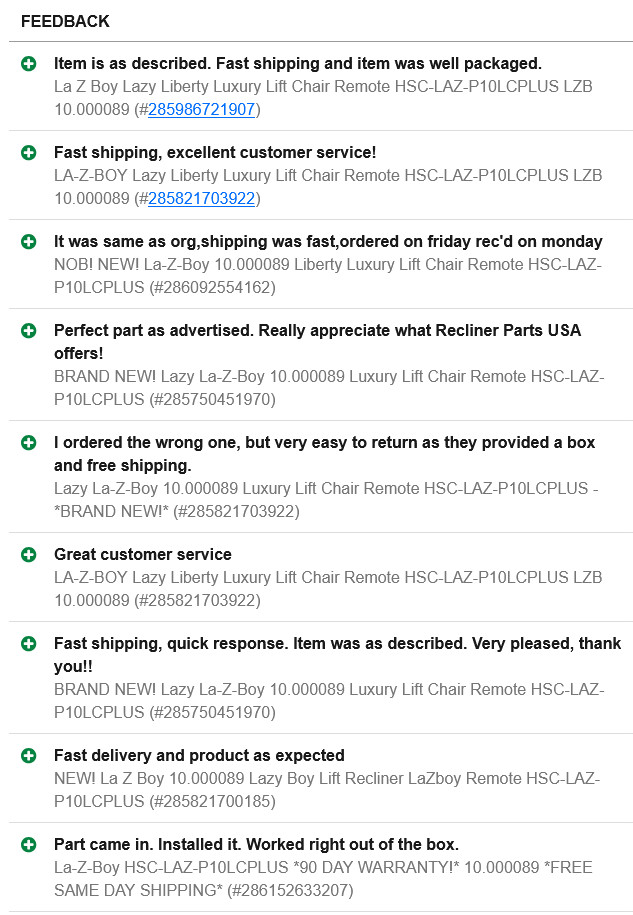Open item number link 285986721907
This screenshot has width=633, height=915.
(x=201, y=110)
